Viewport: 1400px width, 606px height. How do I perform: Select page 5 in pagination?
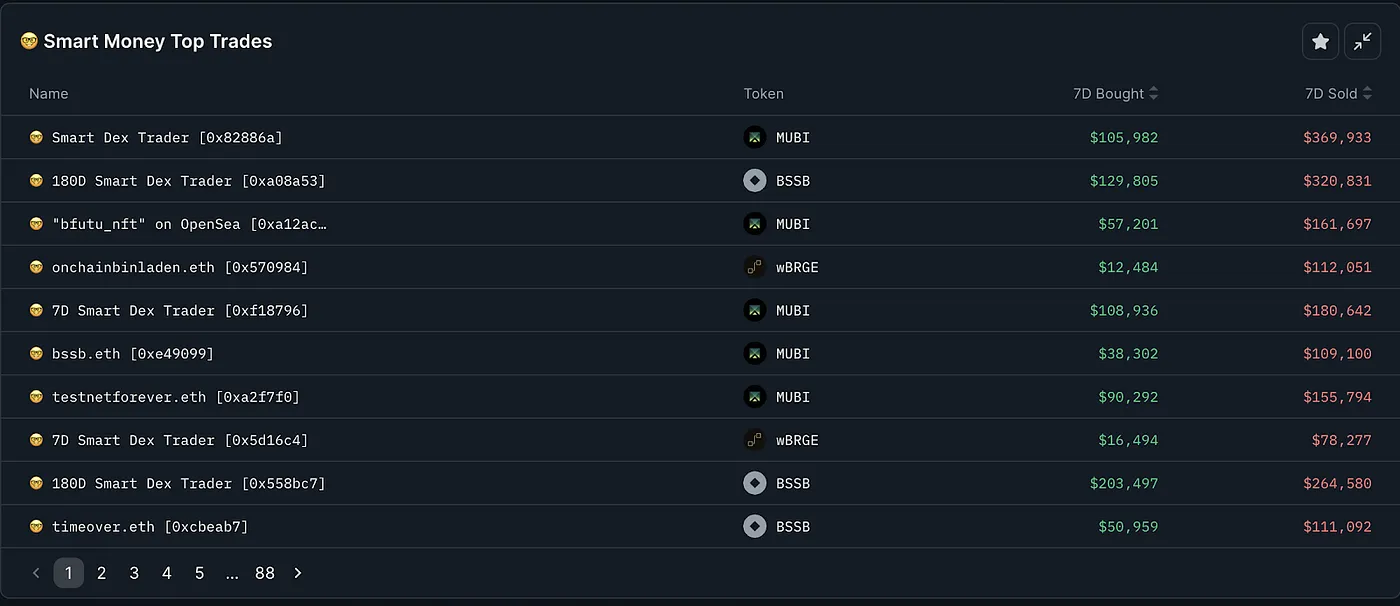click(199, 573)
